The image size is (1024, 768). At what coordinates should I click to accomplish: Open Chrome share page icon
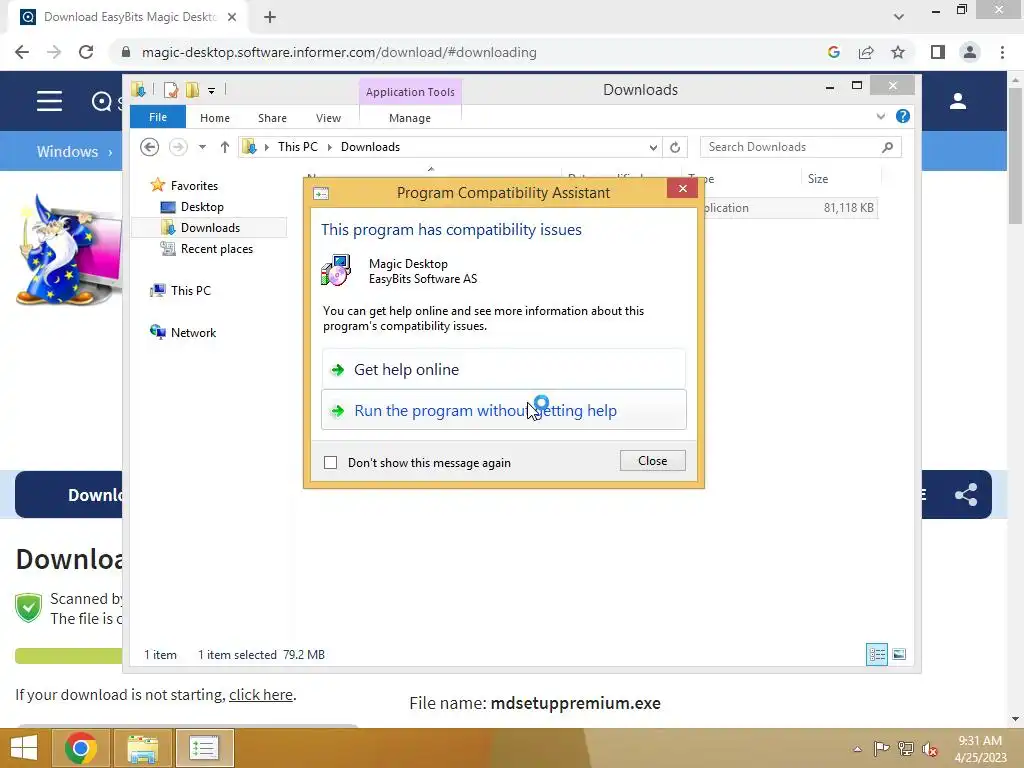click(866, 52)
